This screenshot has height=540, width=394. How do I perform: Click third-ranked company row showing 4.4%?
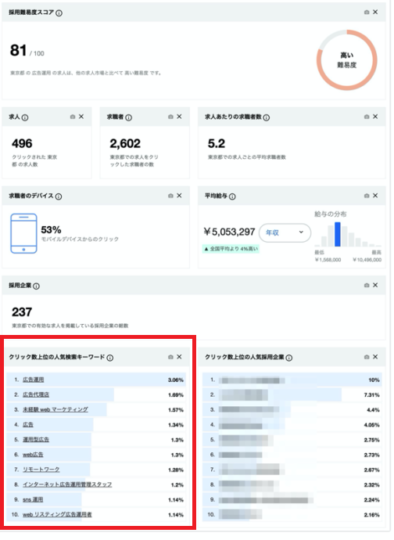pyautogui.click(x=292, y=410)
